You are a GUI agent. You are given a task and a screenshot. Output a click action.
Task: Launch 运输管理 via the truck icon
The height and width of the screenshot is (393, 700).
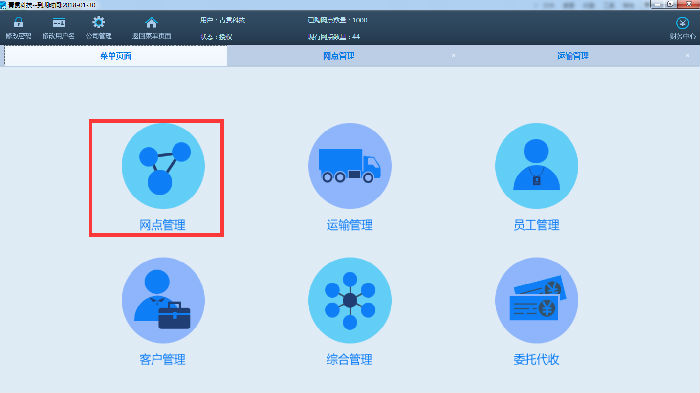click(x=350, y=166)
